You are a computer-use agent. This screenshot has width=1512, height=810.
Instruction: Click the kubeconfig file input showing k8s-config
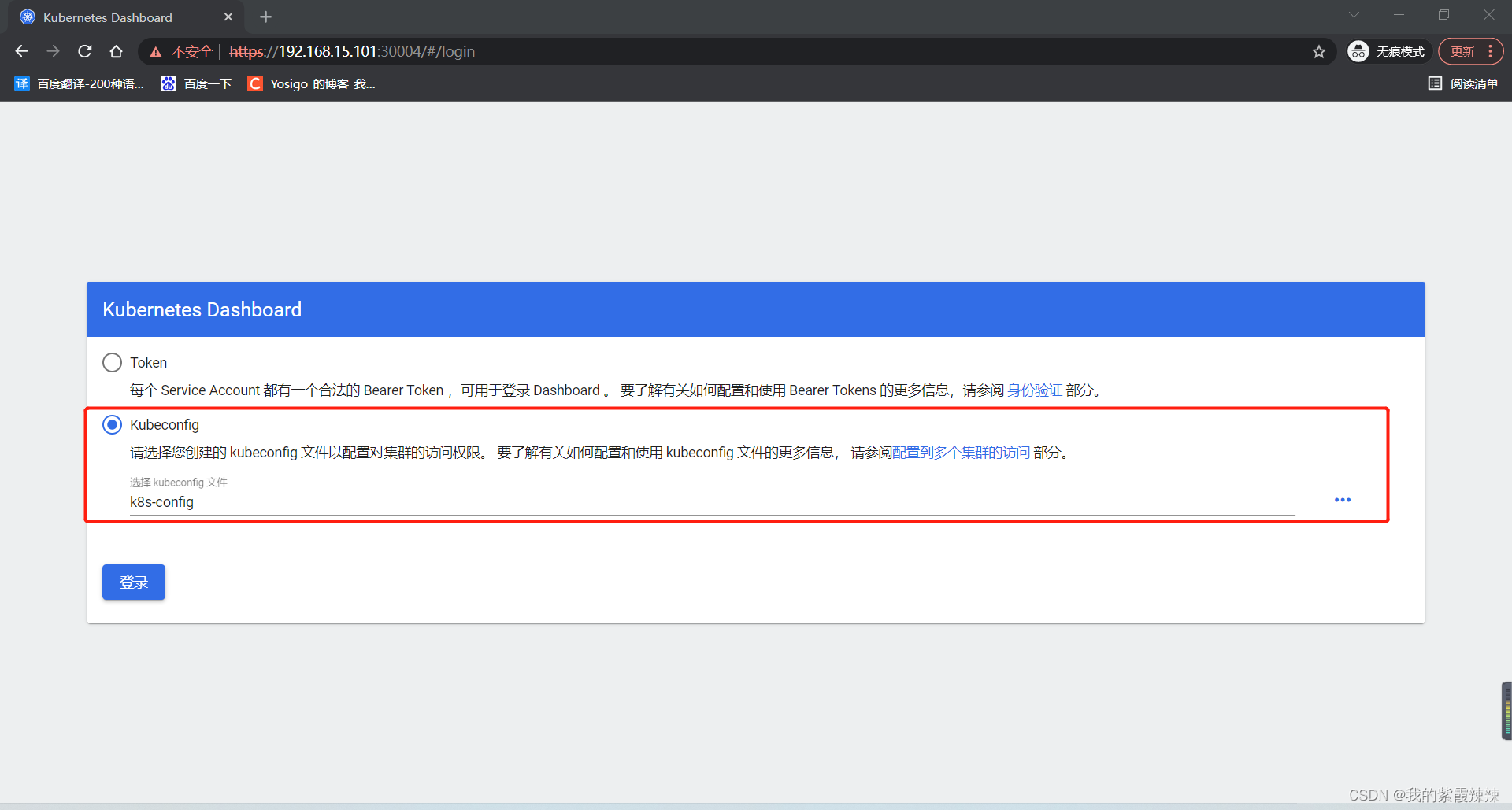coord(713,501)
